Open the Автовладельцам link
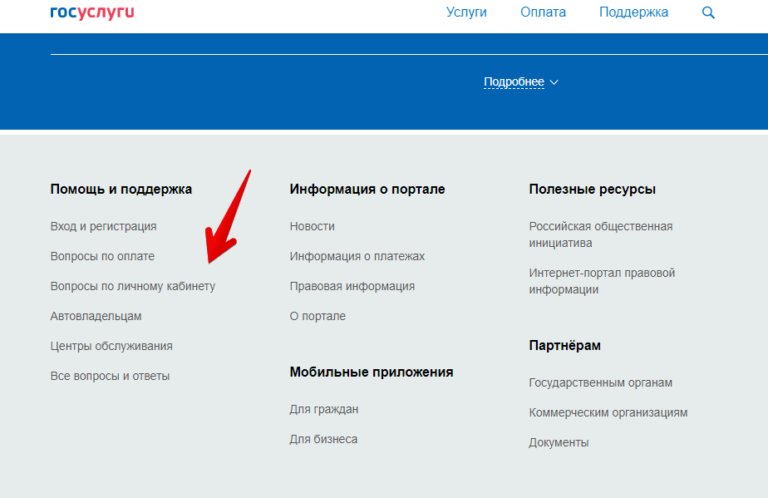This screenshot has width=768, height=498. click(96, 317)
